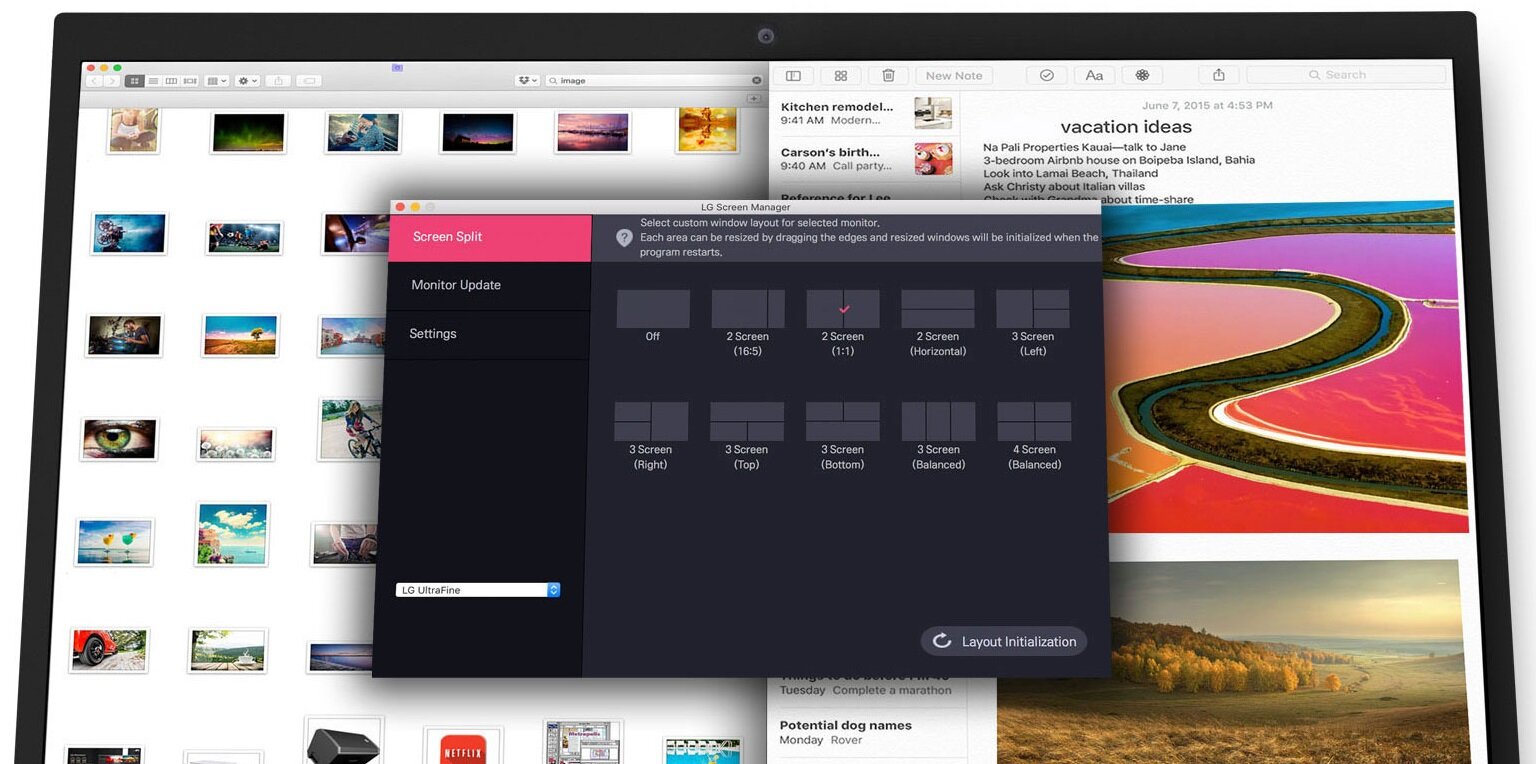Image resolution: width=1536 pixels, height=764 pixels.
Task: Select the checked 2 Screen (1:1) layout
Action: click(x=843, y=309)
